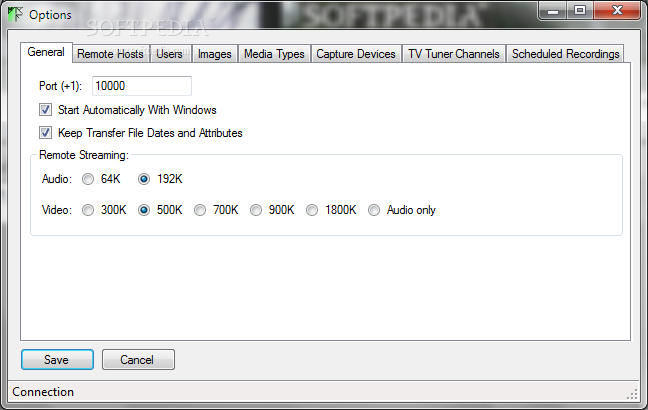Open the TV Tuner Channels tab
This screenshot has height=410, width=648.
pos(454,54)
